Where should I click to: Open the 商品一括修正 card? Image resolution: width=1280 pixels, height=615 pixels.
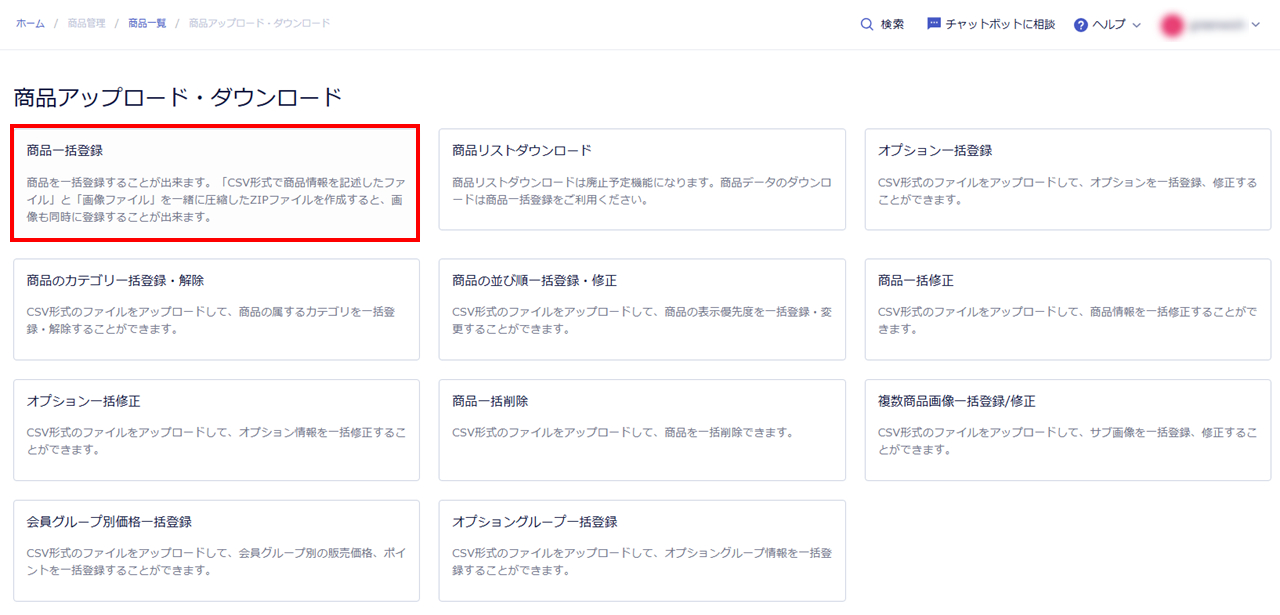[1068, 309]
